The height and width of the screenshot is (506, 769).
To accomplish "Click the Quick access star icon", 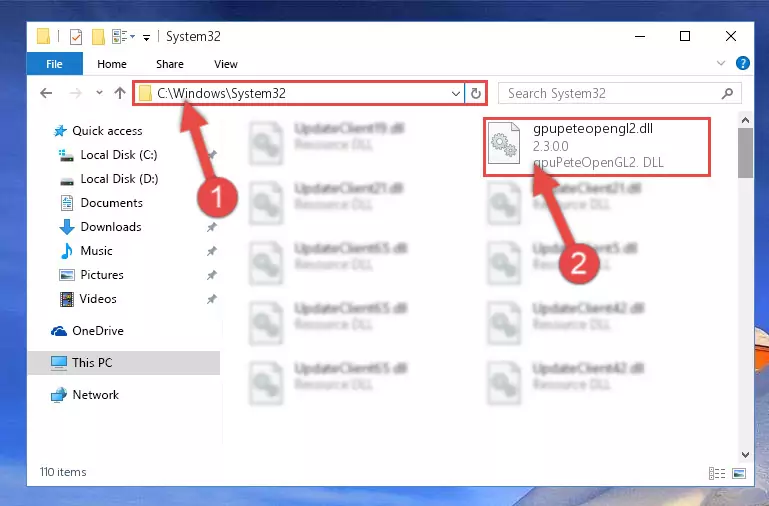I will [60, 131].
